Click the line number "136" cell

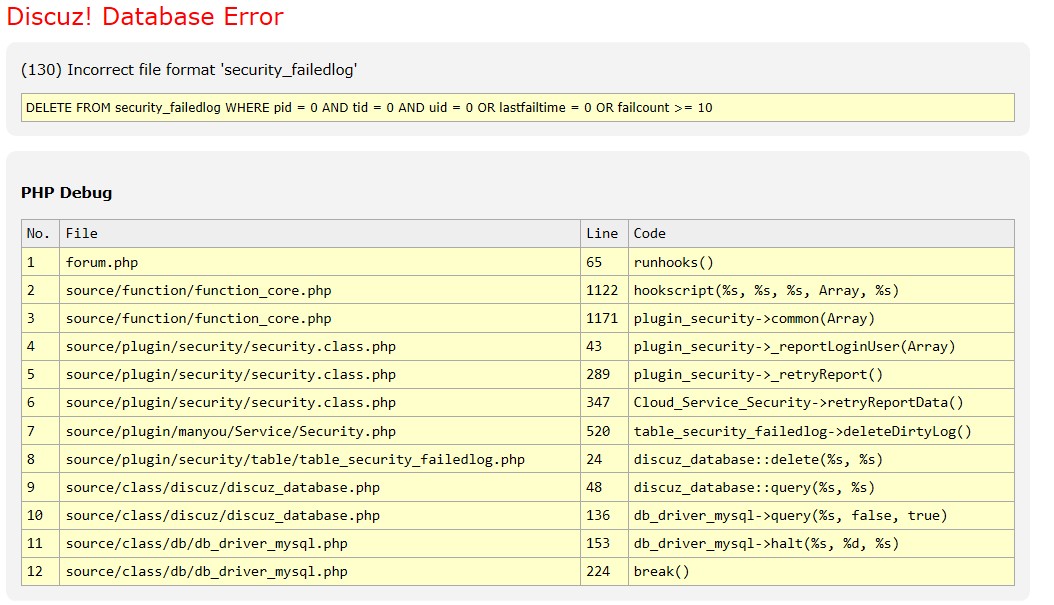coord(604,516)
